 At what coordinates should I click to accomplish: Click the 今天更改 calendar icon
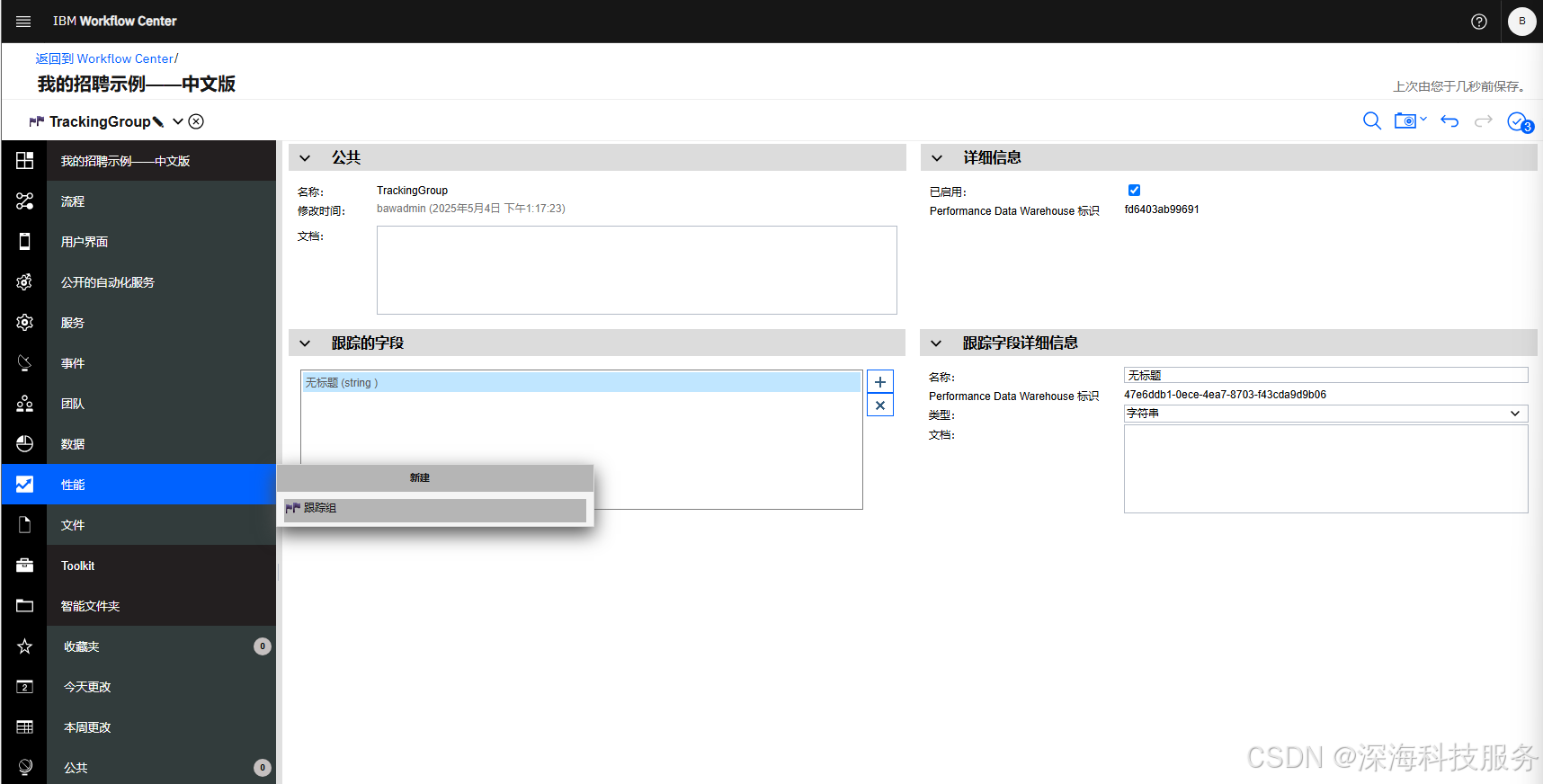pos(24,687)
